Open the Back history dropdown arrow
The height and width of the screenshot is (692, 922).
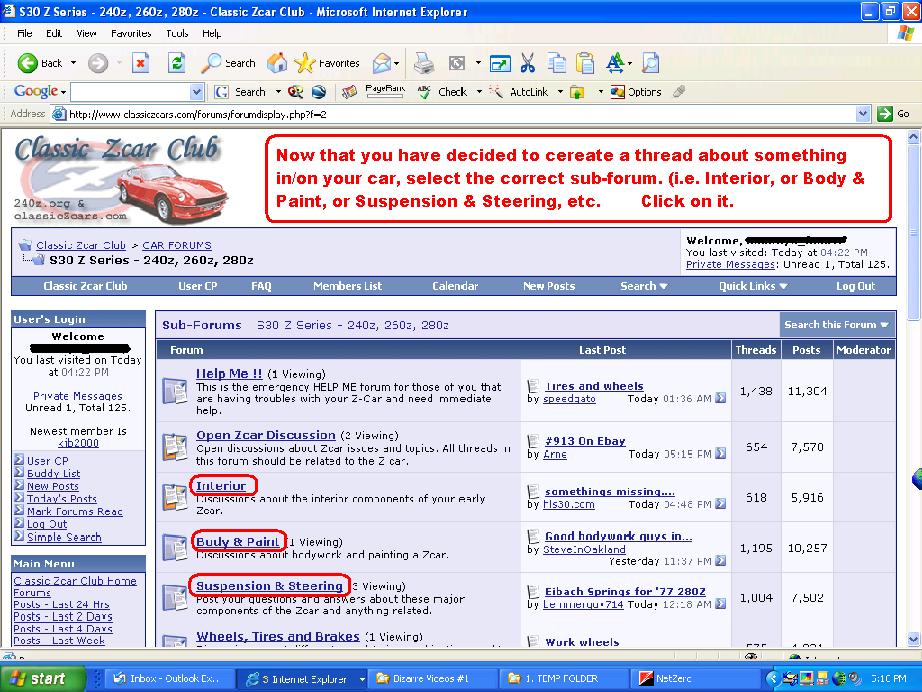coord(74,63)
